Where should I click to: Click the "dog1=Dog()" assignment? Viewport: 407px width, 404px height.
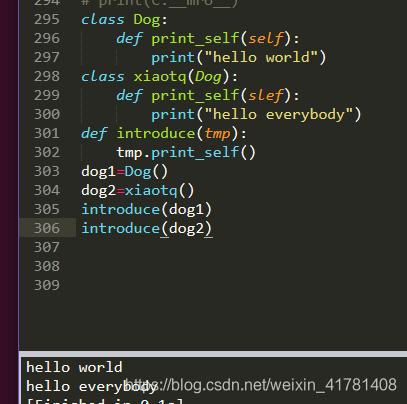(x=125, y=172)
